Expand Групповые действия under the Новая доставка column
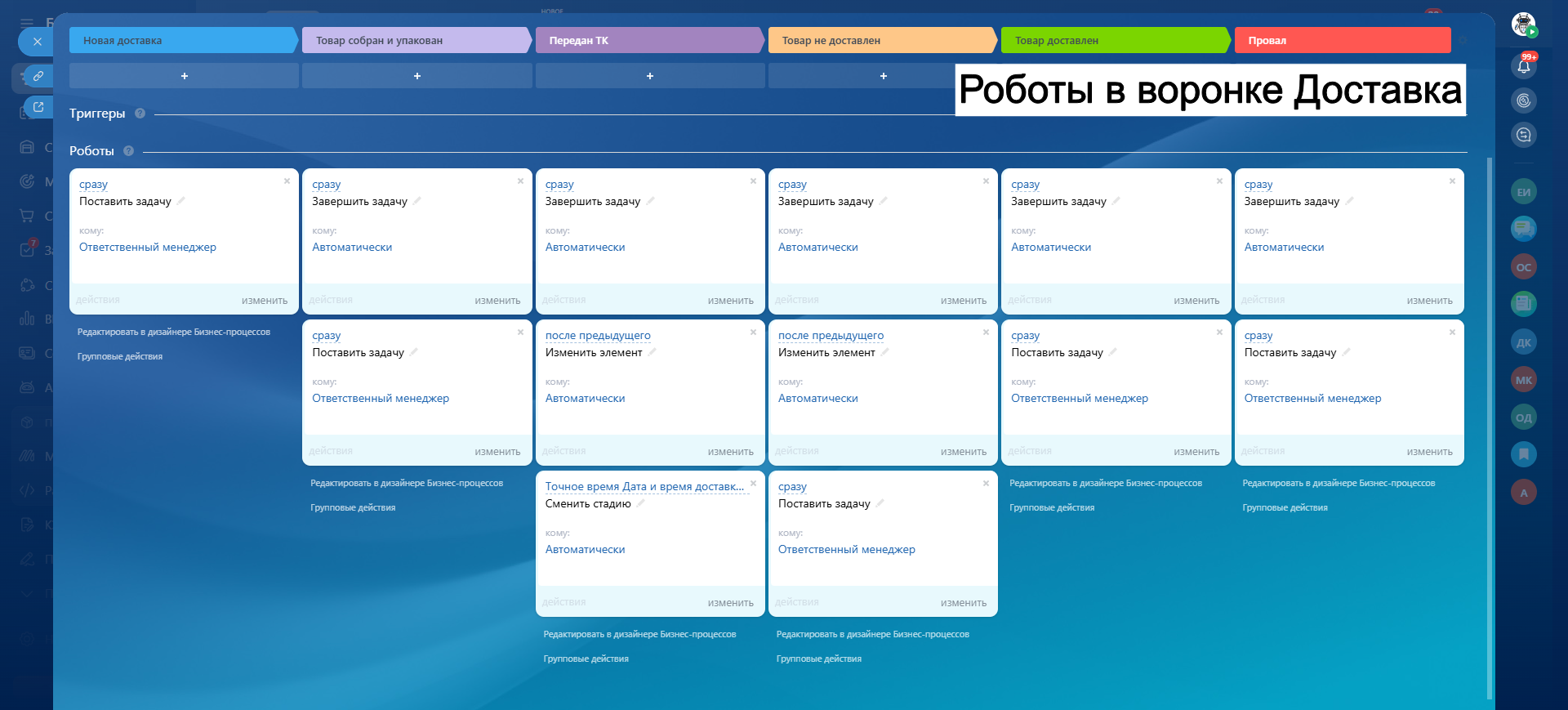Image resolution: width=1568 pixels, height=710 pixels. (120, 357)
